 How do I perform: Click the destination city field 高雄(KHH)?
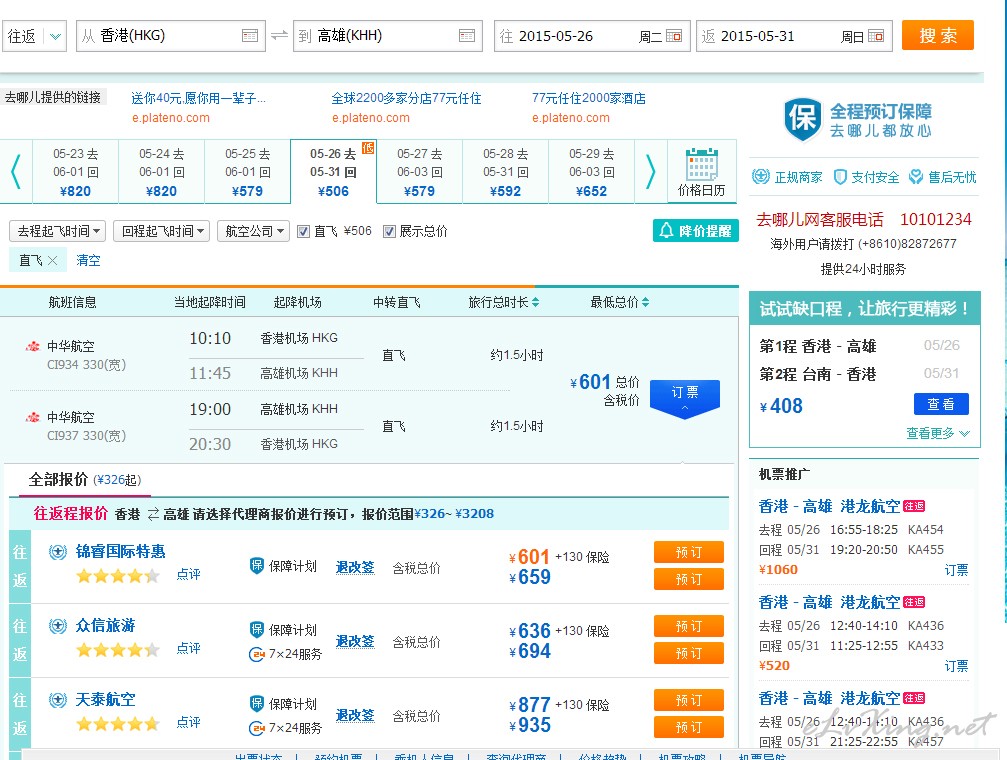388,36
